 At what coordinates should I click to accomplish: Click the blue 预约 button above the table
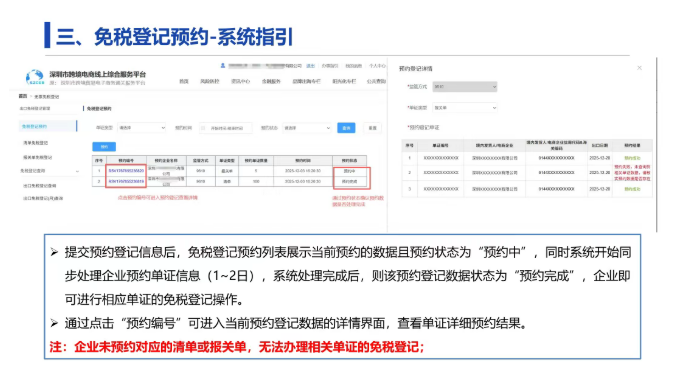click(104, 146)
